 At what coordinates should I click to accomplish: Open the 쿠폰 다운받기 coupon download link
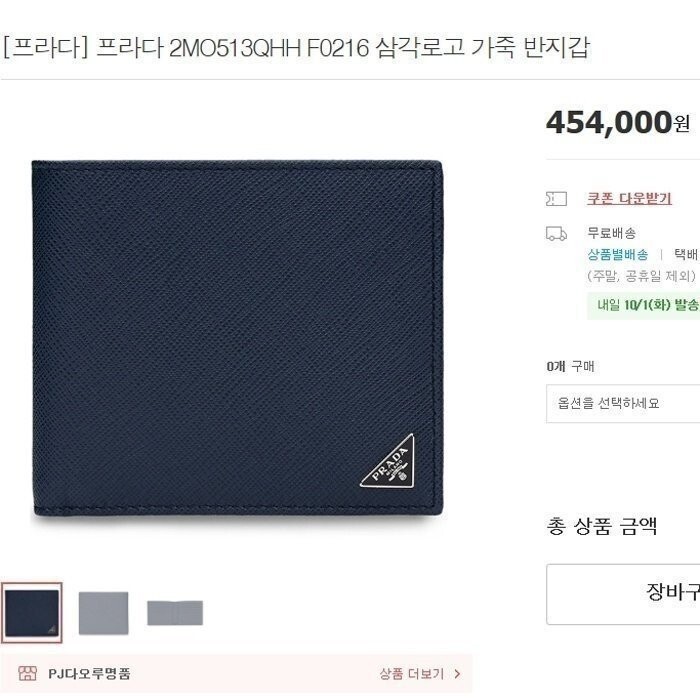[629, 198]
